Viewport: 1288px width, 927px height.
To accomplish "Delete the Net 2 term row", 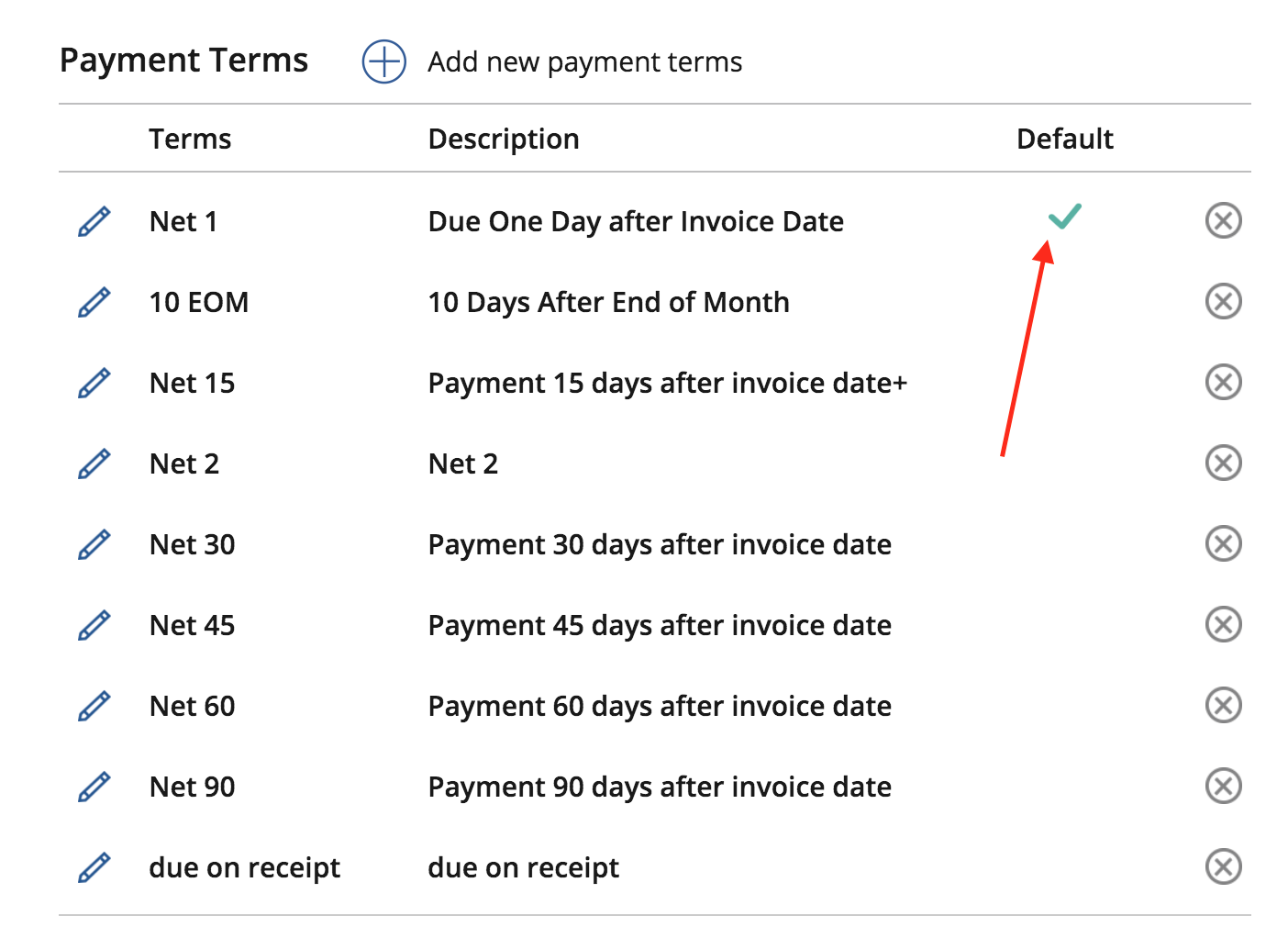I will click(1223, 463).
